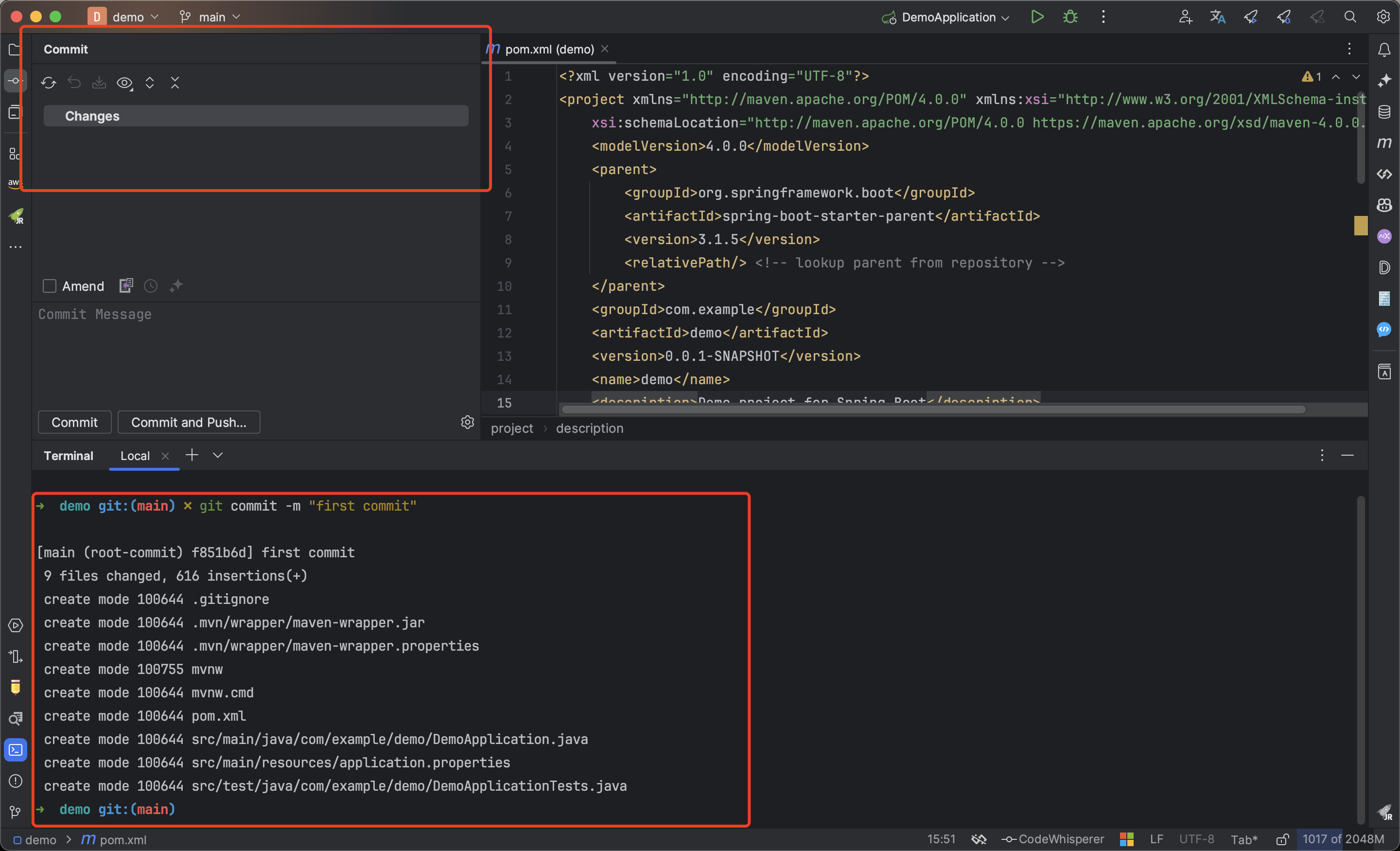Click the Debug/bug icon in toolbar
Screen dimensions: 1400x851
[x=1070, y=17]
